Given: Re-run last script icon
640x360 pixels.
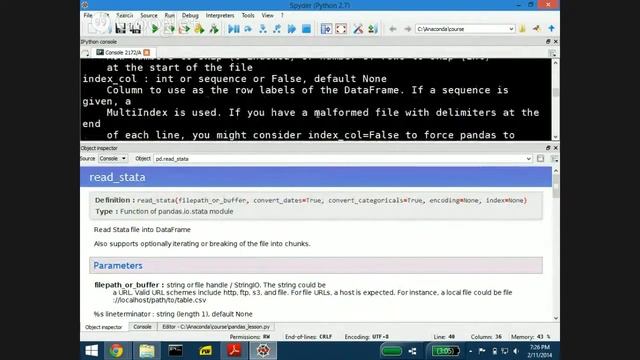Looking at the screenshot, I should [x=214, y=29].
